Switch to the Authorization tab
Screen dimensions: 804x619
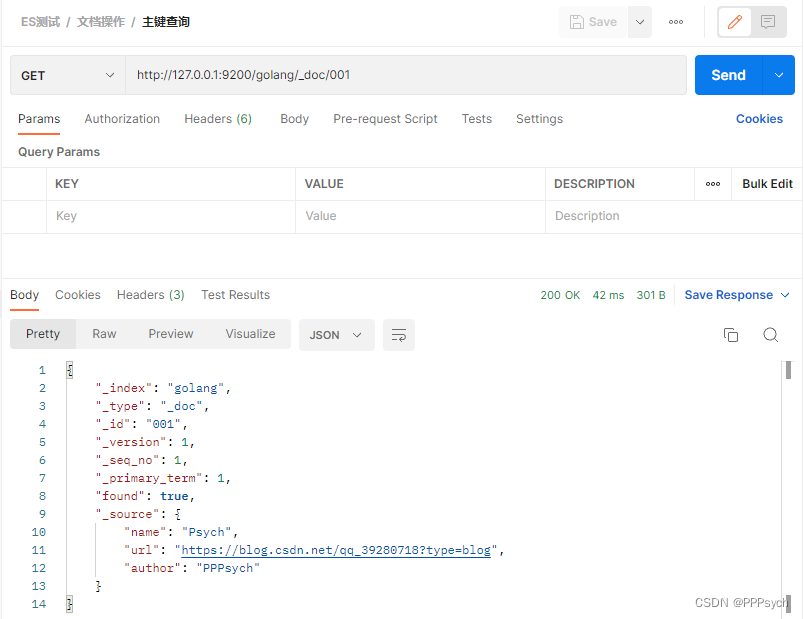(122, 119)
